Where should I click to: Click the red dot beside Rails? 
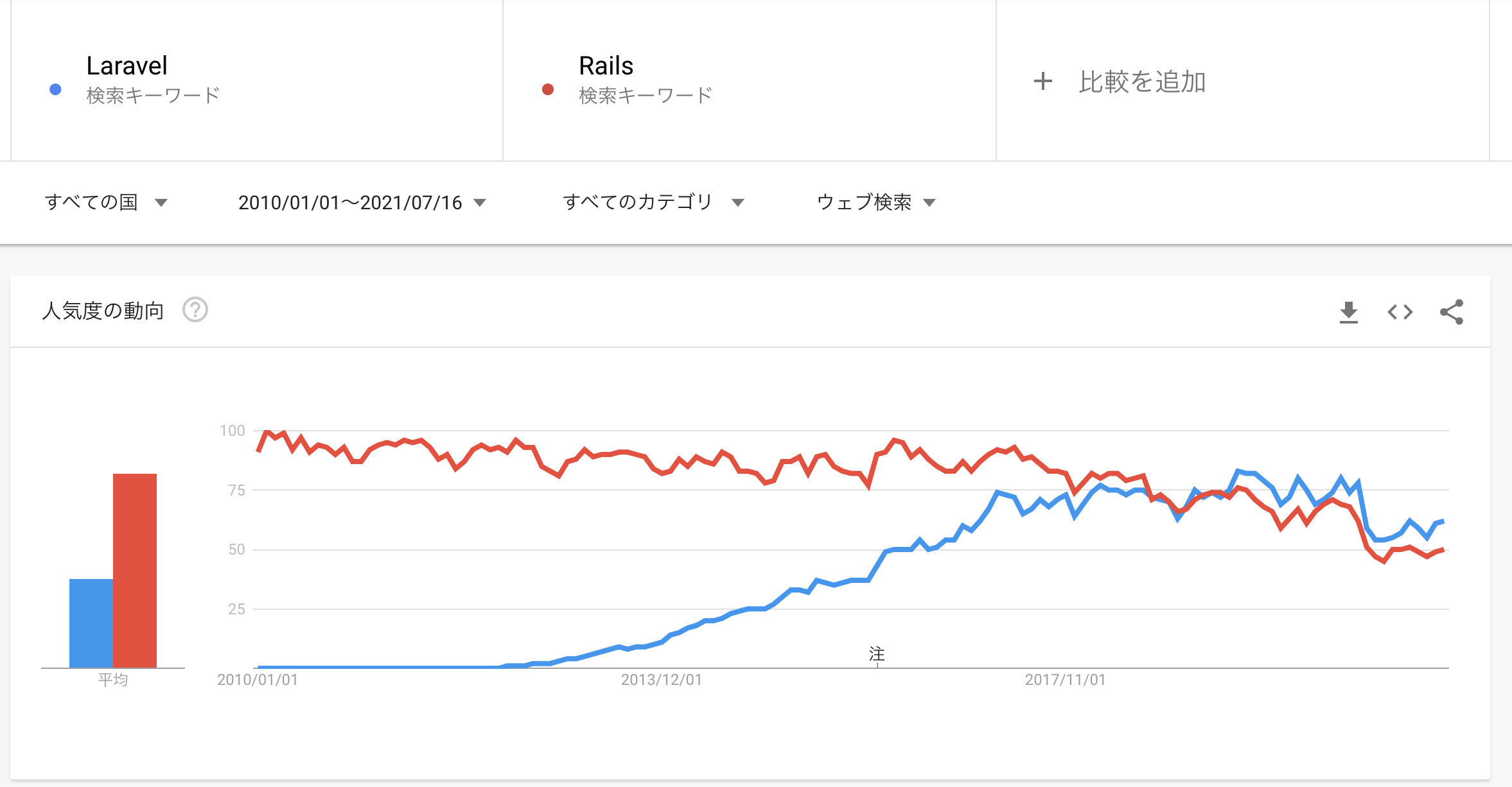click(x=548, y=90)
